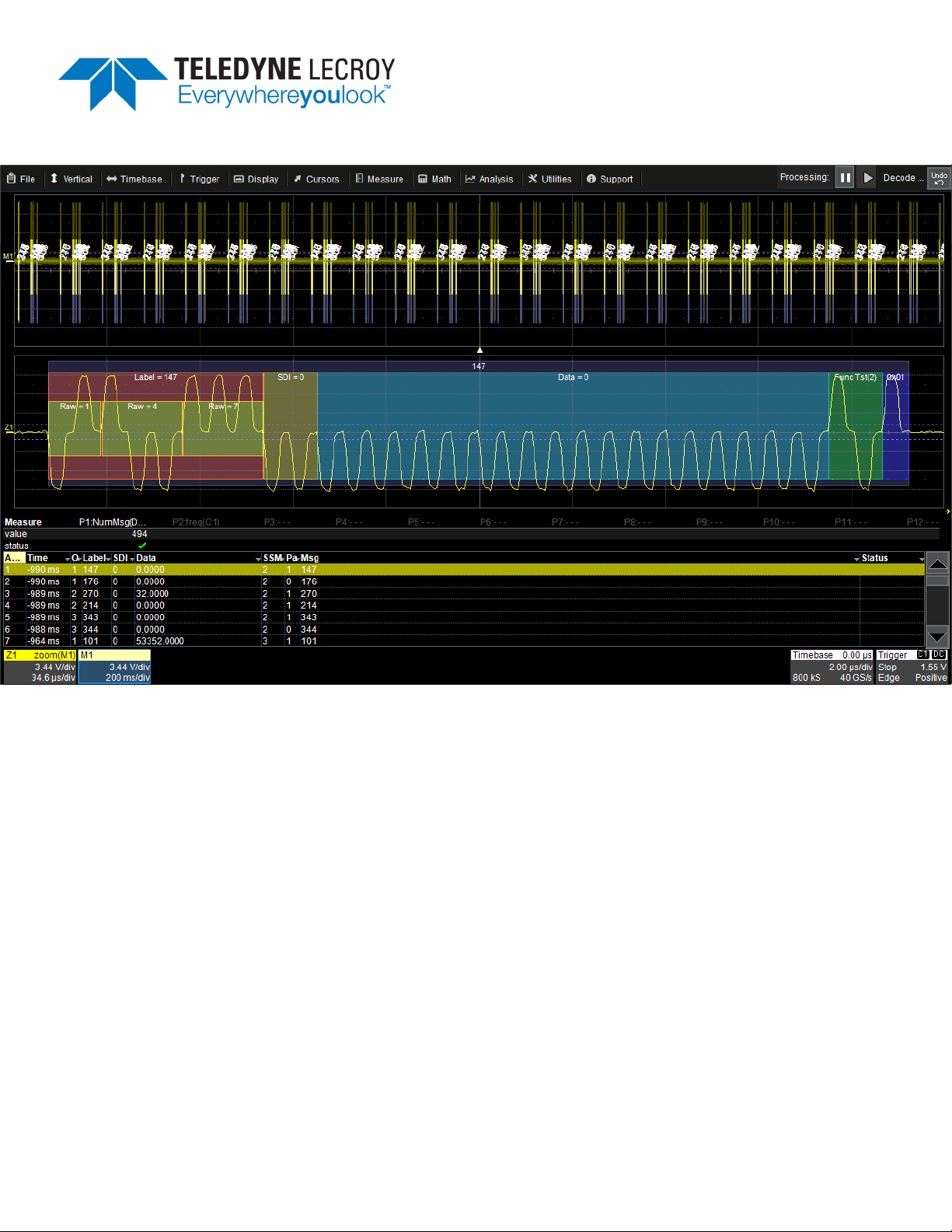Viewport: 952px width, 1232px height.
Task: Select the P12 measurement slot
Action: (x=922, y=522)
